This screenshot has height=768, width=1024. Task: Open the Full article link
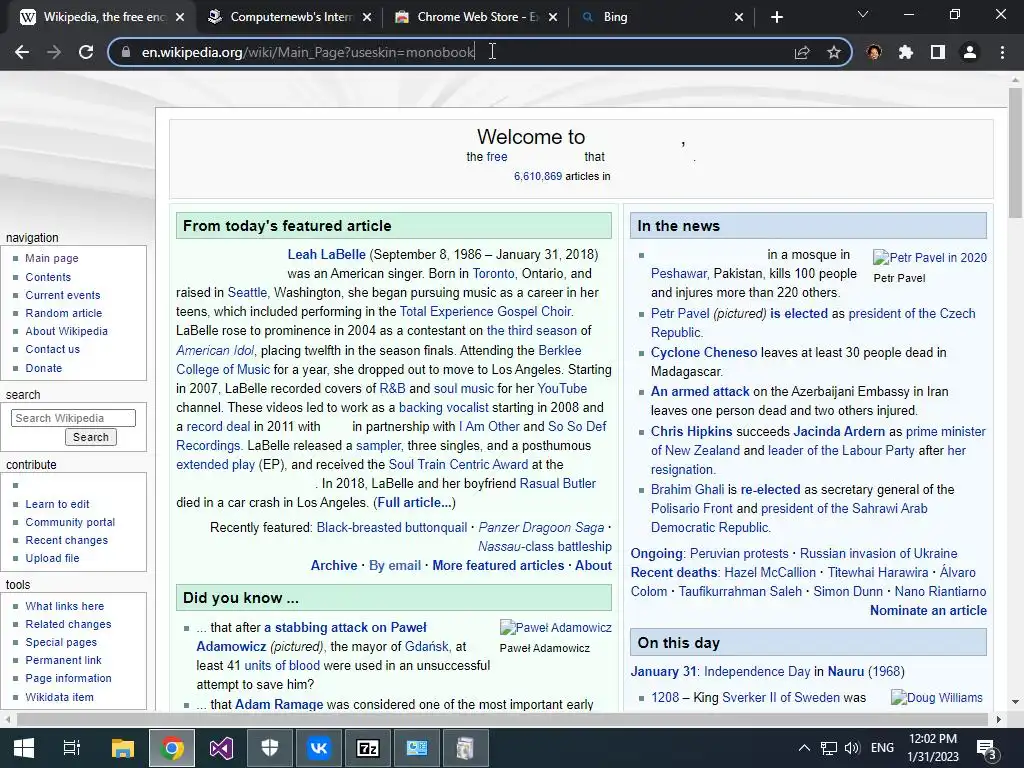coord(414,502)
